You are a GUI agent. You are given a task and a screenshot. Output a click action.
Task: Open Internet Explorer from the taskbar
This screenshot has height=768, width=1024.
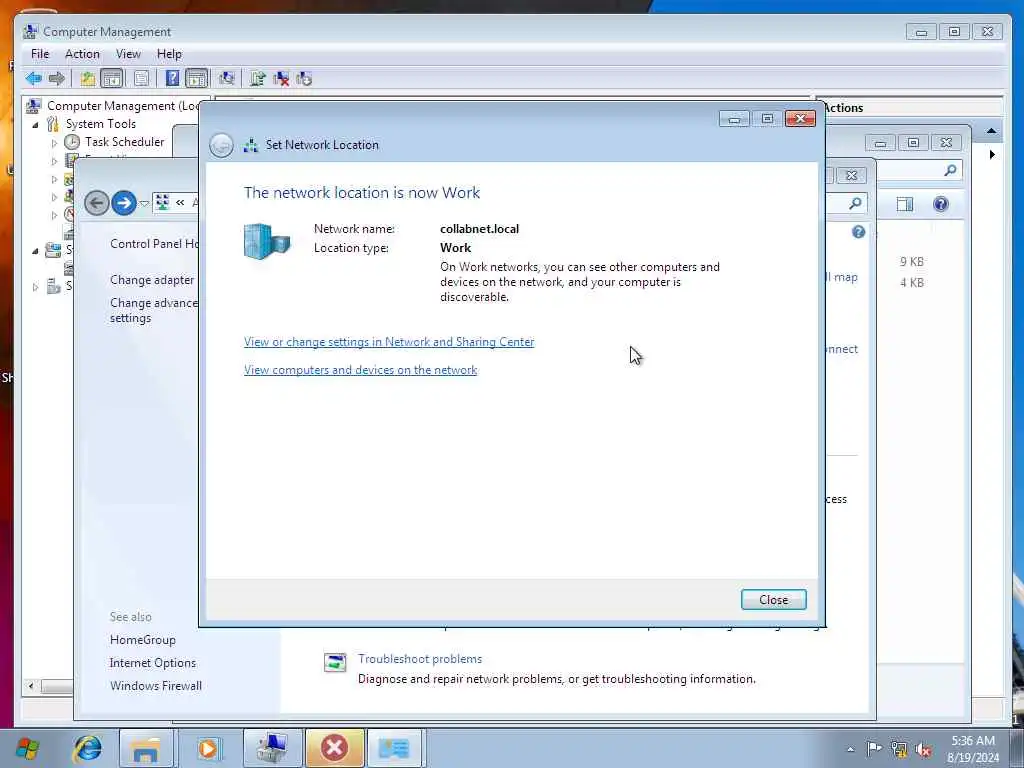coord(87,748)
